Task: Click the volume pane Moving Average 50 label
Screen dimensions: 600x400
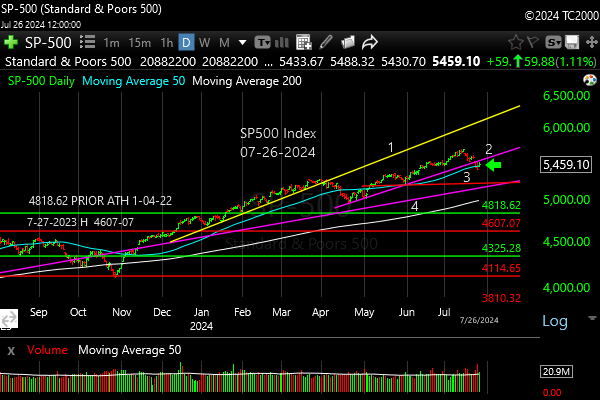Action: [x=130, y=350]
